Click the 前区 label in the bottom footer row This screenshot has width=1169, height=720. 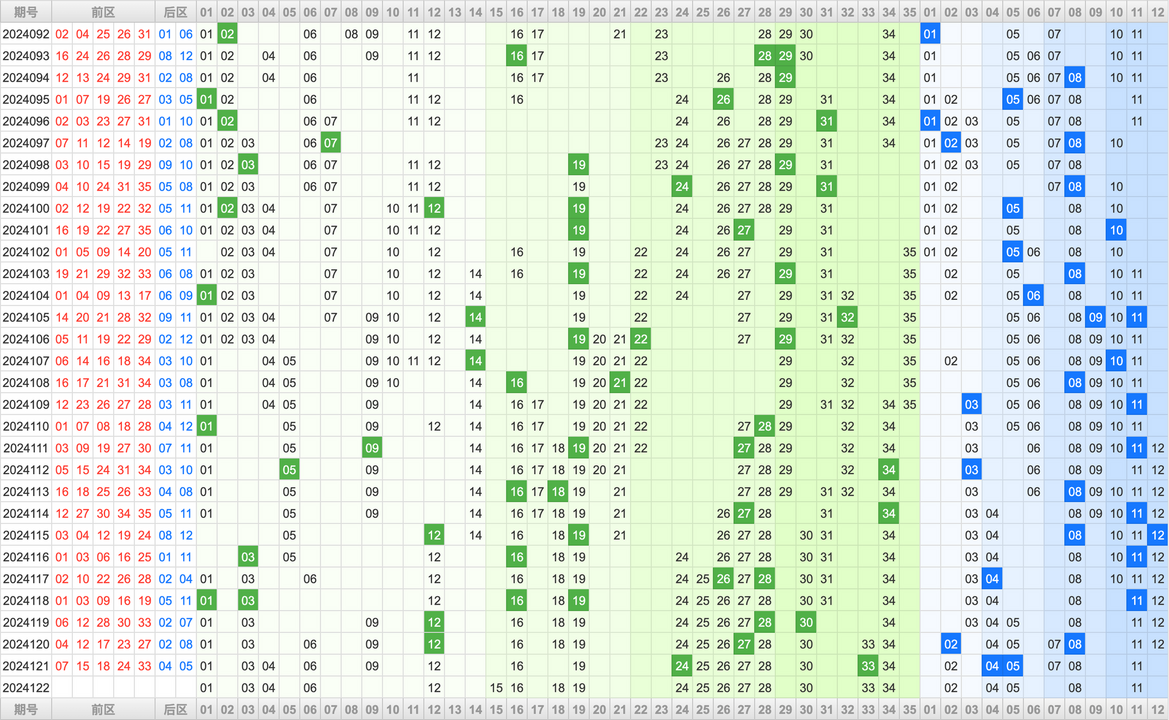pyautogui.click(x=104, y=710)
